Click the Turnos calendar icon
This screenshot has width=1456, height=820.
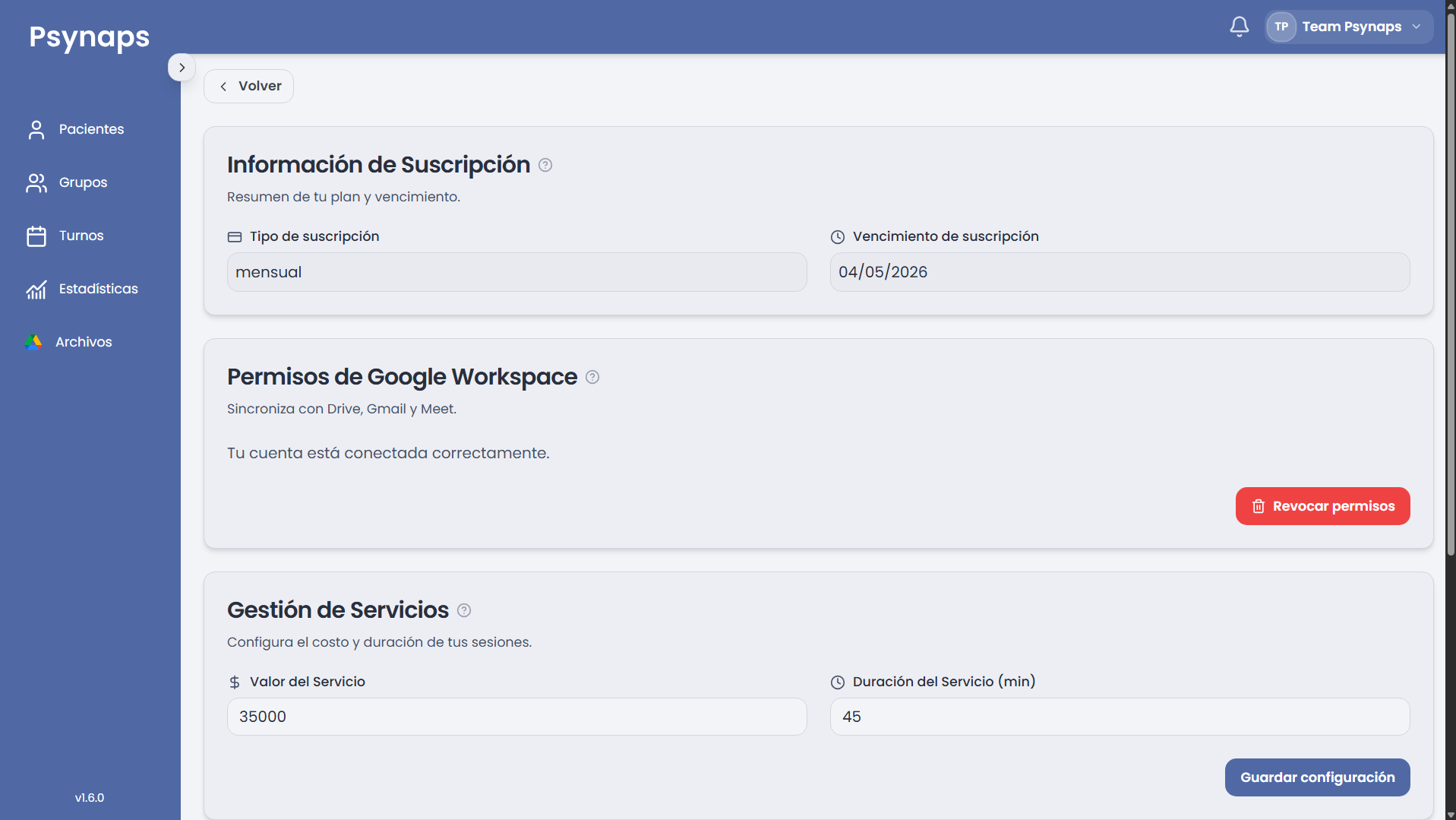coord(36,236)
